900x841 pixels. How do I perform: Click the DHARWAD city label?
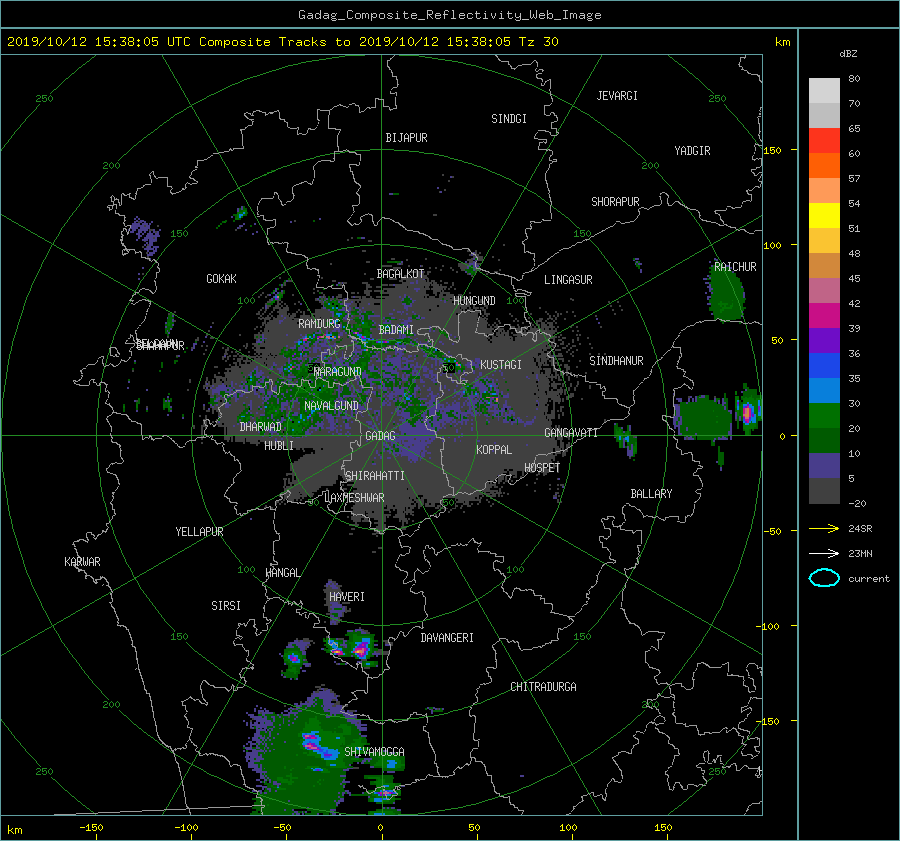(x=261, y=427)
